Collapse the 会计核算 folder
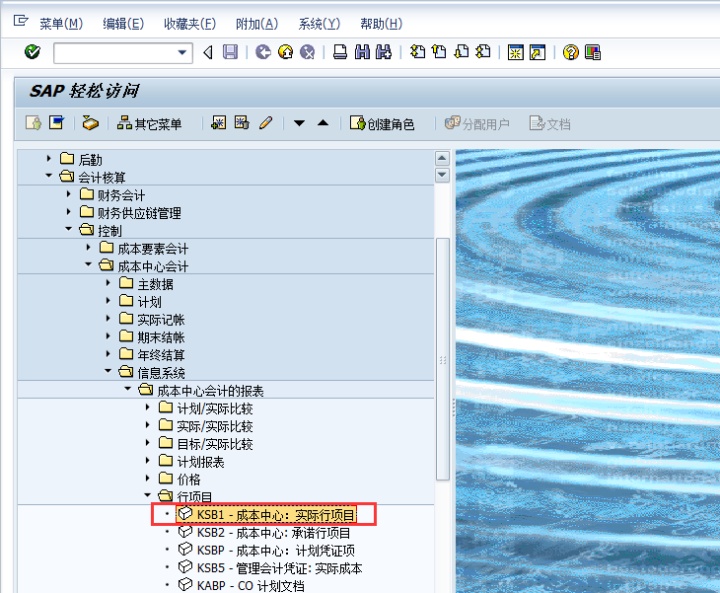Viewport: 720px width, 593px height. (x=49, y=175)
